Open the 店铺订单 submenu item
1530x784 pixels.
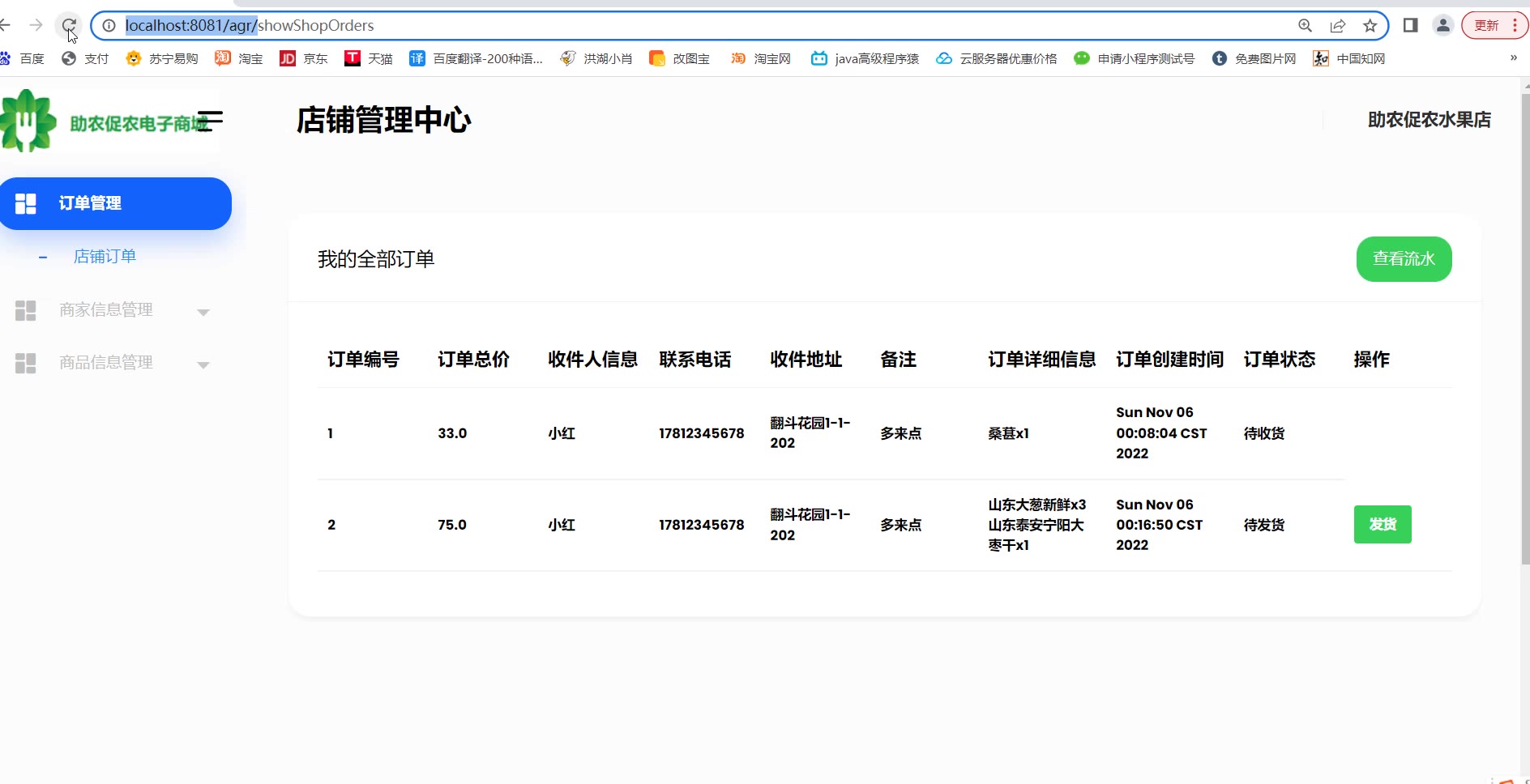click(x=105, y=257)
